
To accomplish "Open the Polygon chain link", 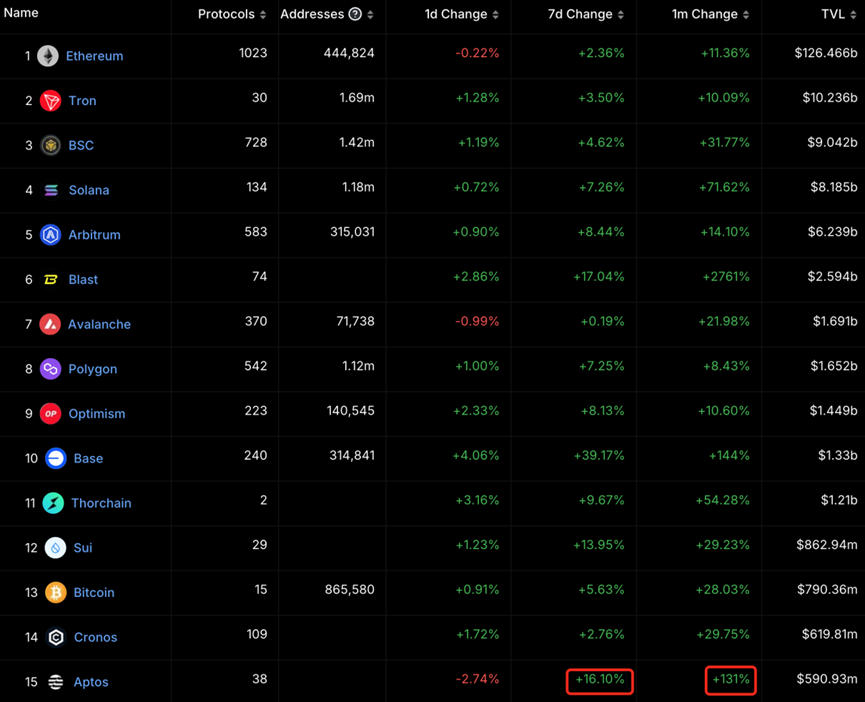I will pos(93,369).
